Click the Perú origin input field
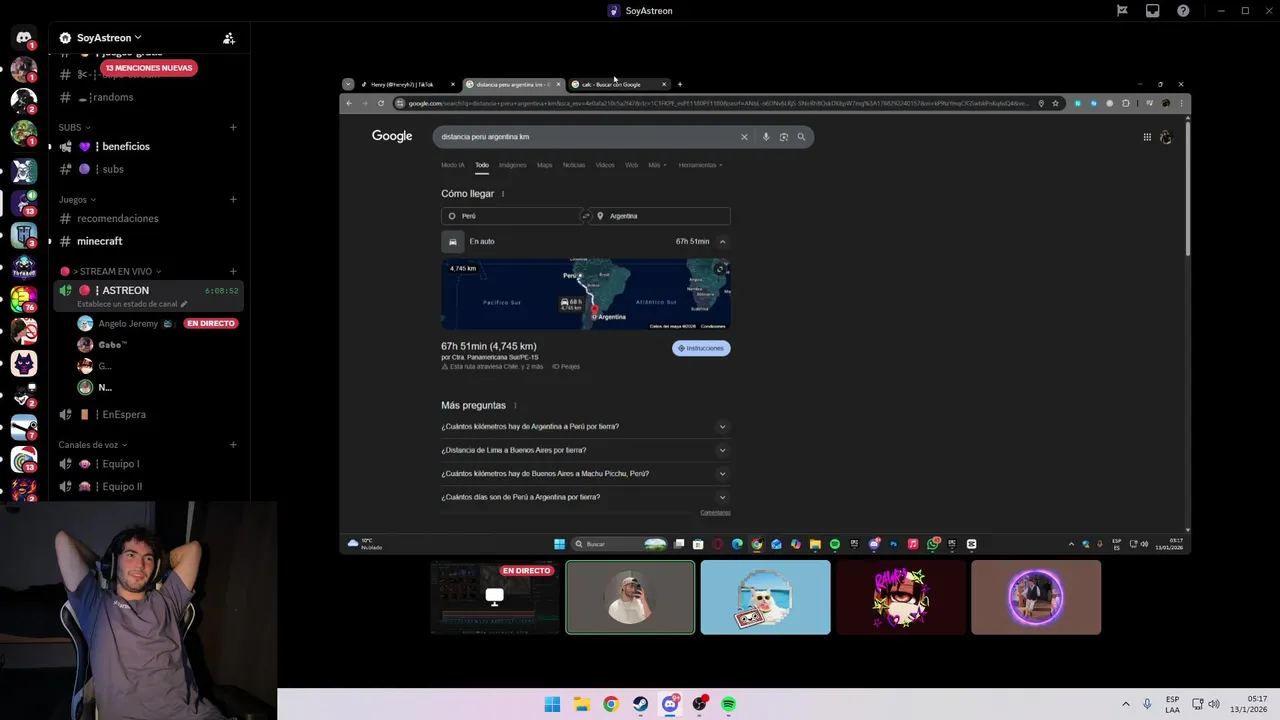The image size is (1280, 720). (512, 216)
